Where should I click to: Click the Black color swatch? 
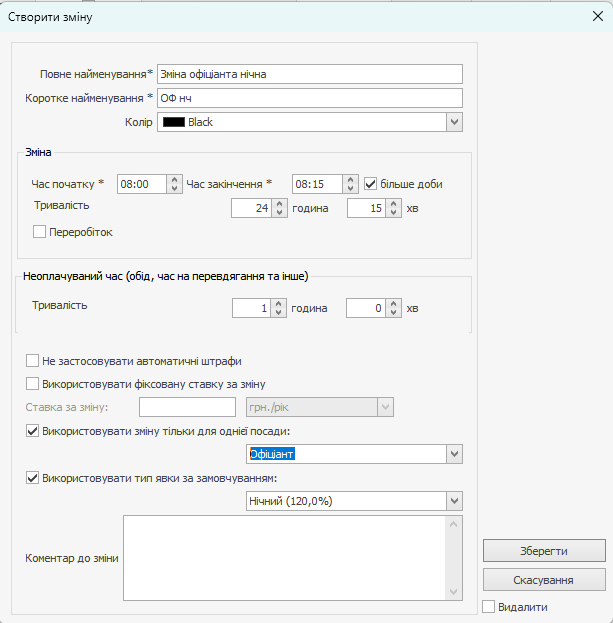(x=173, y=122)
